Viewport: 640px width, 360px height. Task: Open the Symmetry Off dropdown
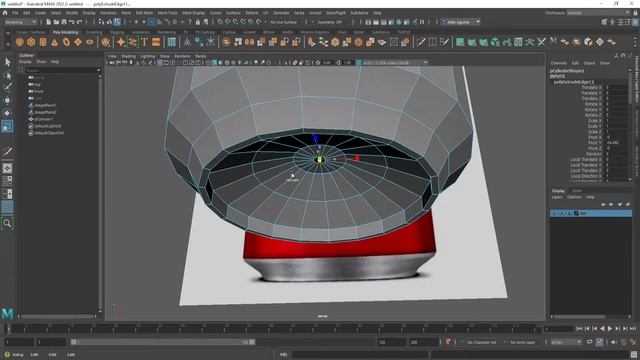[x=330, y=22]
